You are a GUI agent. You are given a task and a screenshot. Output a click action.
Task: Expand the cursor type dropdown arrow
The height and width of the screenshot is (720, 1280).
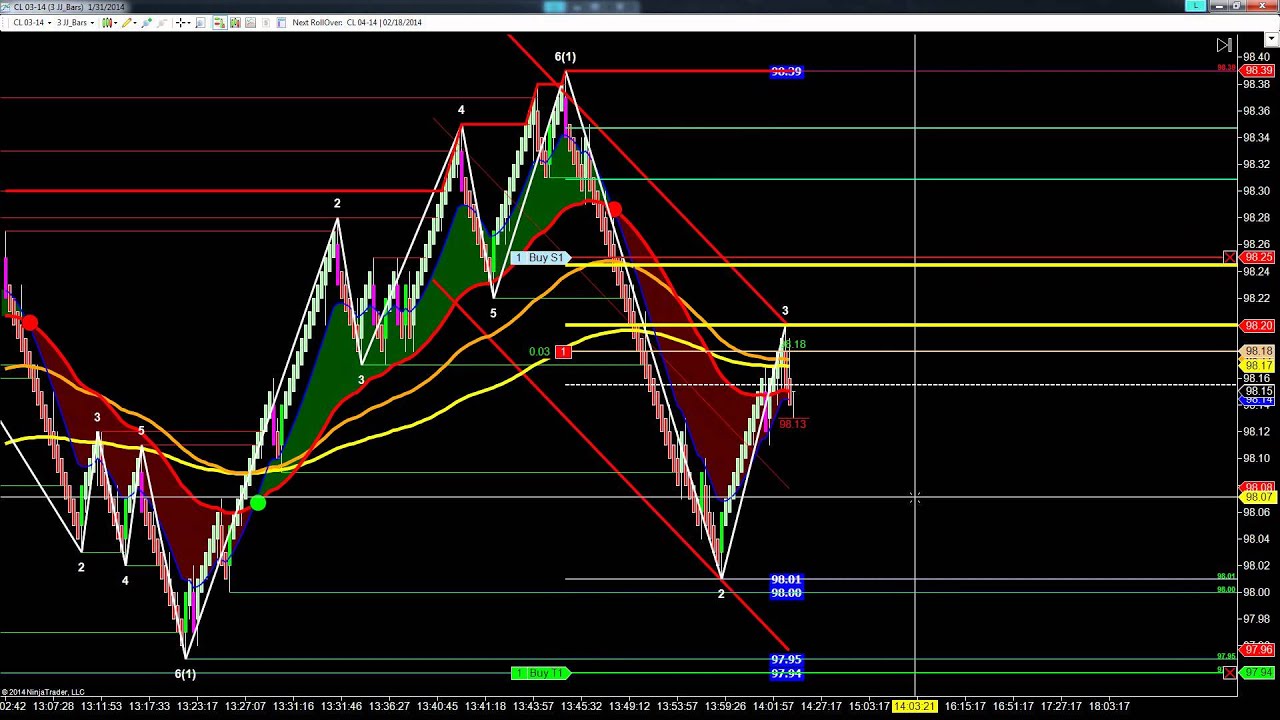tap(189, 22)
